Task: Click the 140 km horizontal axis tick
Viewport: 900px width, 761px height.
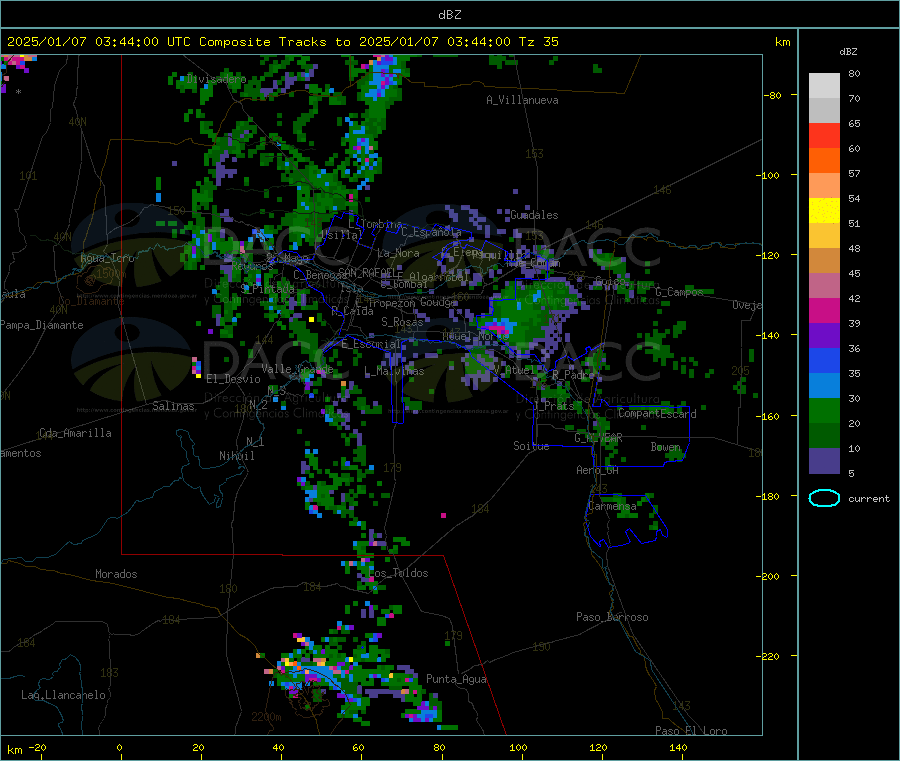Action: click(x=678, y=747)
